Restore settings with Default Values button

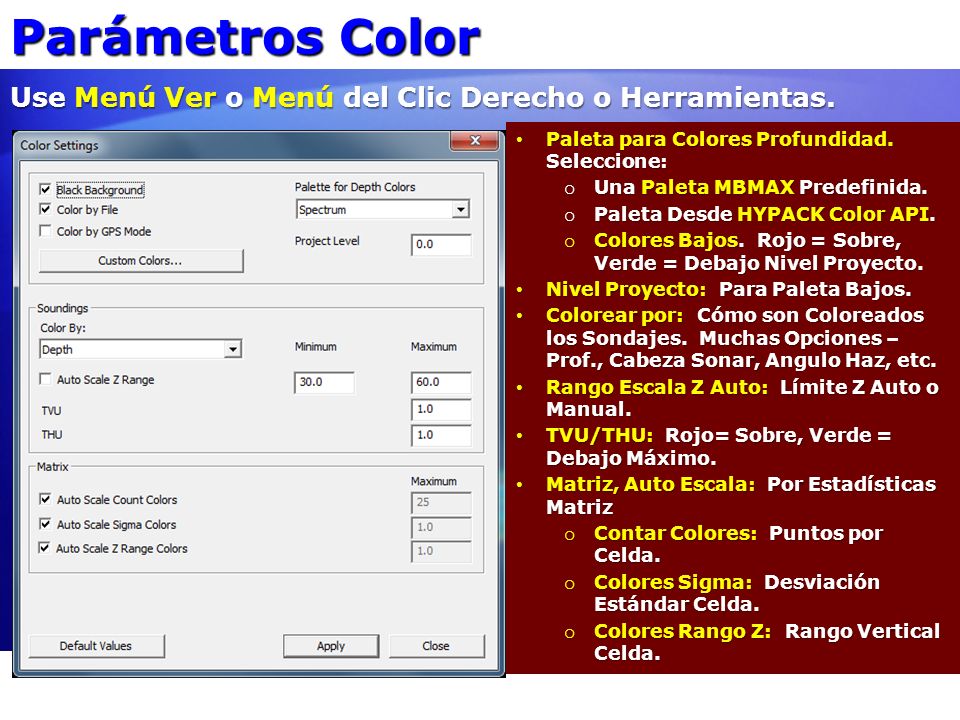pyautogui.click(x=96, y=646)
